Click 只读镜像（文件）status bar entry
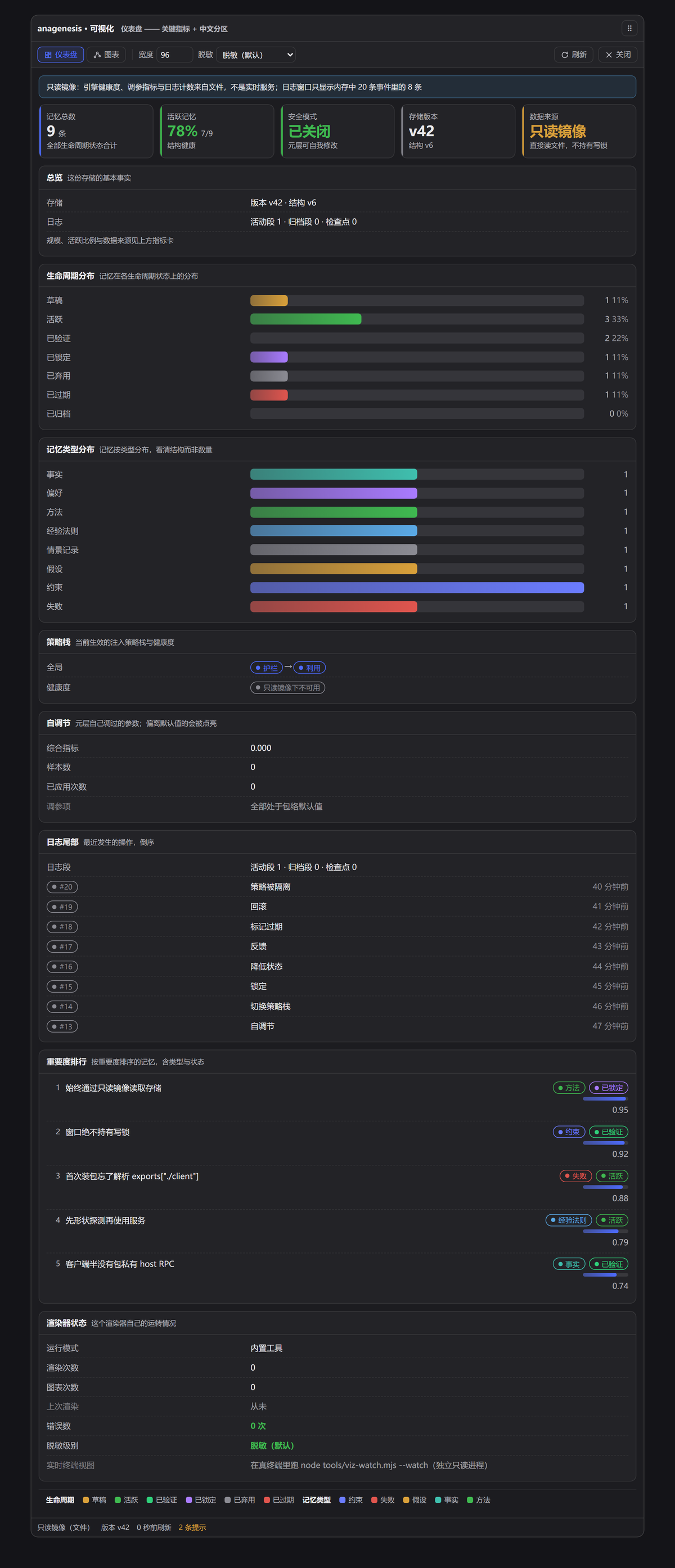The image size is (675, 1568). 64,1528
